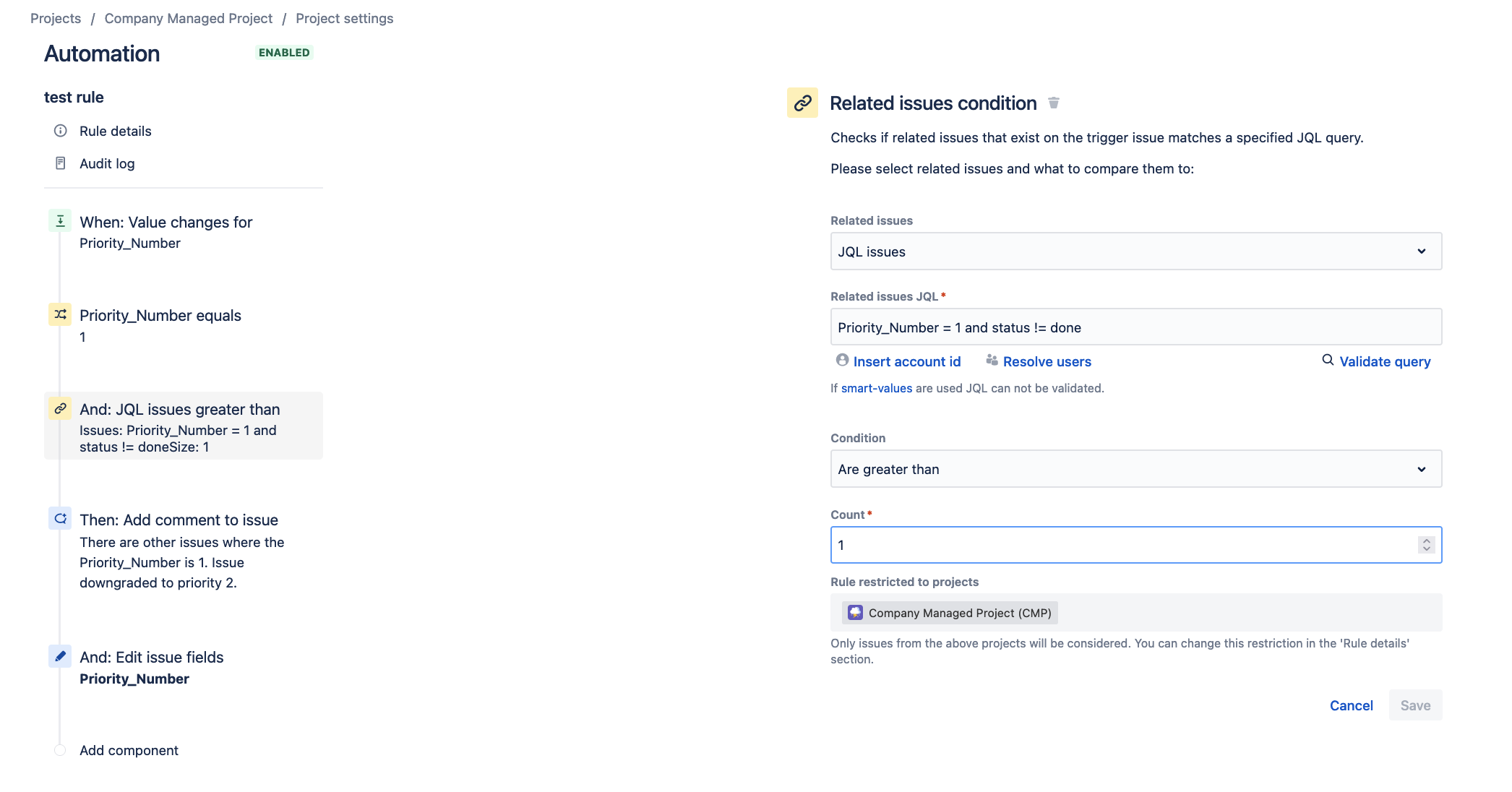This screenshot has width=1512, height=792.
Task: Click the Rule details info icon
Action: pyautogui.click(x=61, y=131)
